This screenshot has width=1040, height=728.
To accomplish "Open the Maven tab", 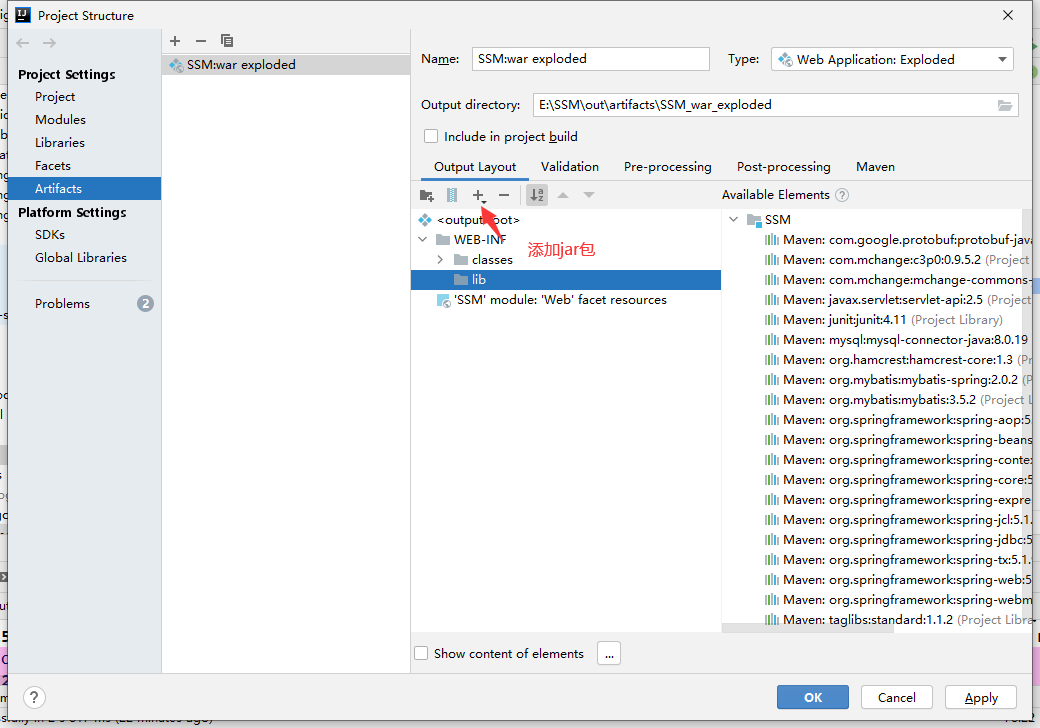I will pos(875,166).
